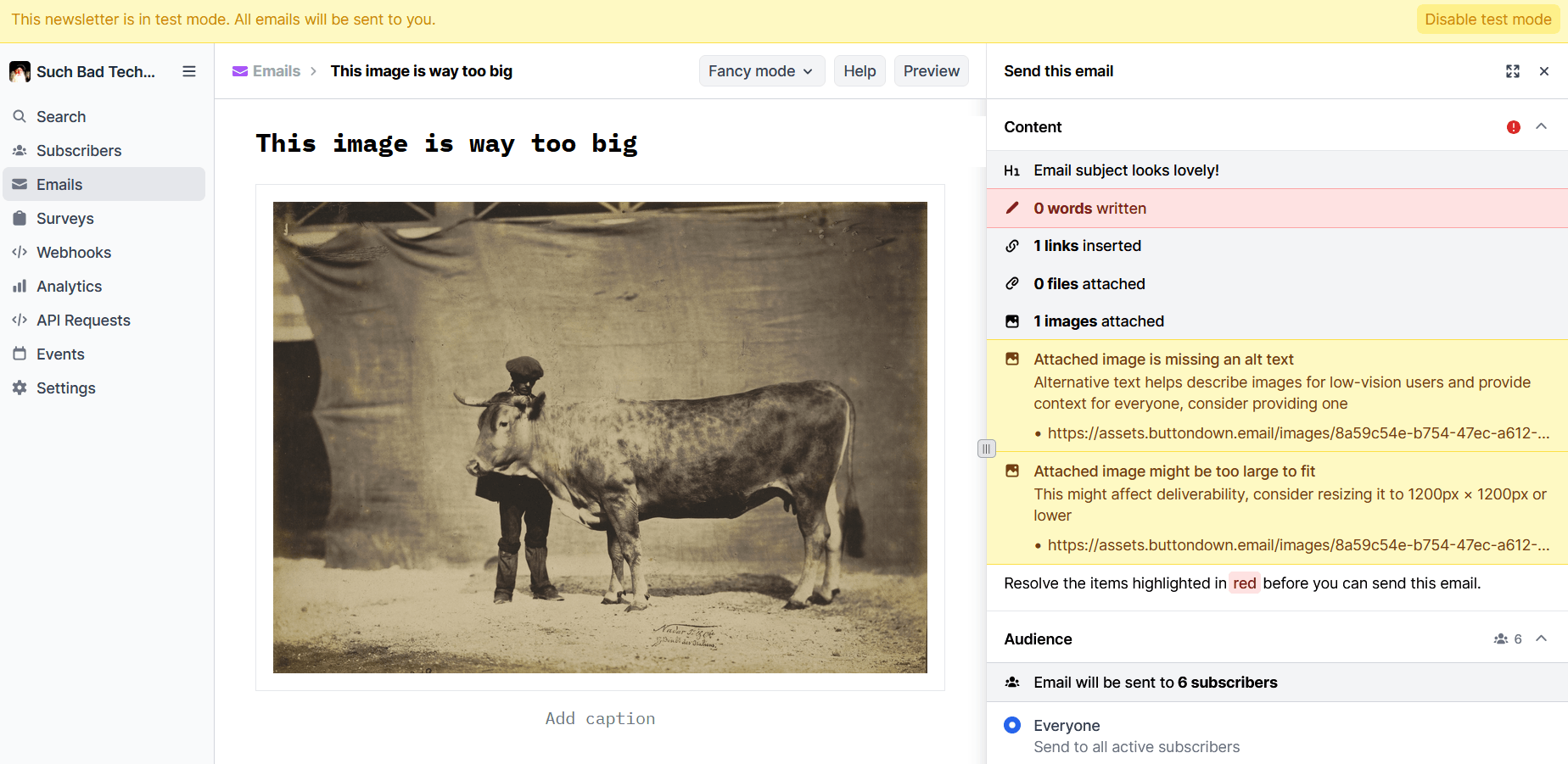Open the Fancy mode dropdown
The height and width of the screenshot is (764, 1568).
(x=760, y=71)
